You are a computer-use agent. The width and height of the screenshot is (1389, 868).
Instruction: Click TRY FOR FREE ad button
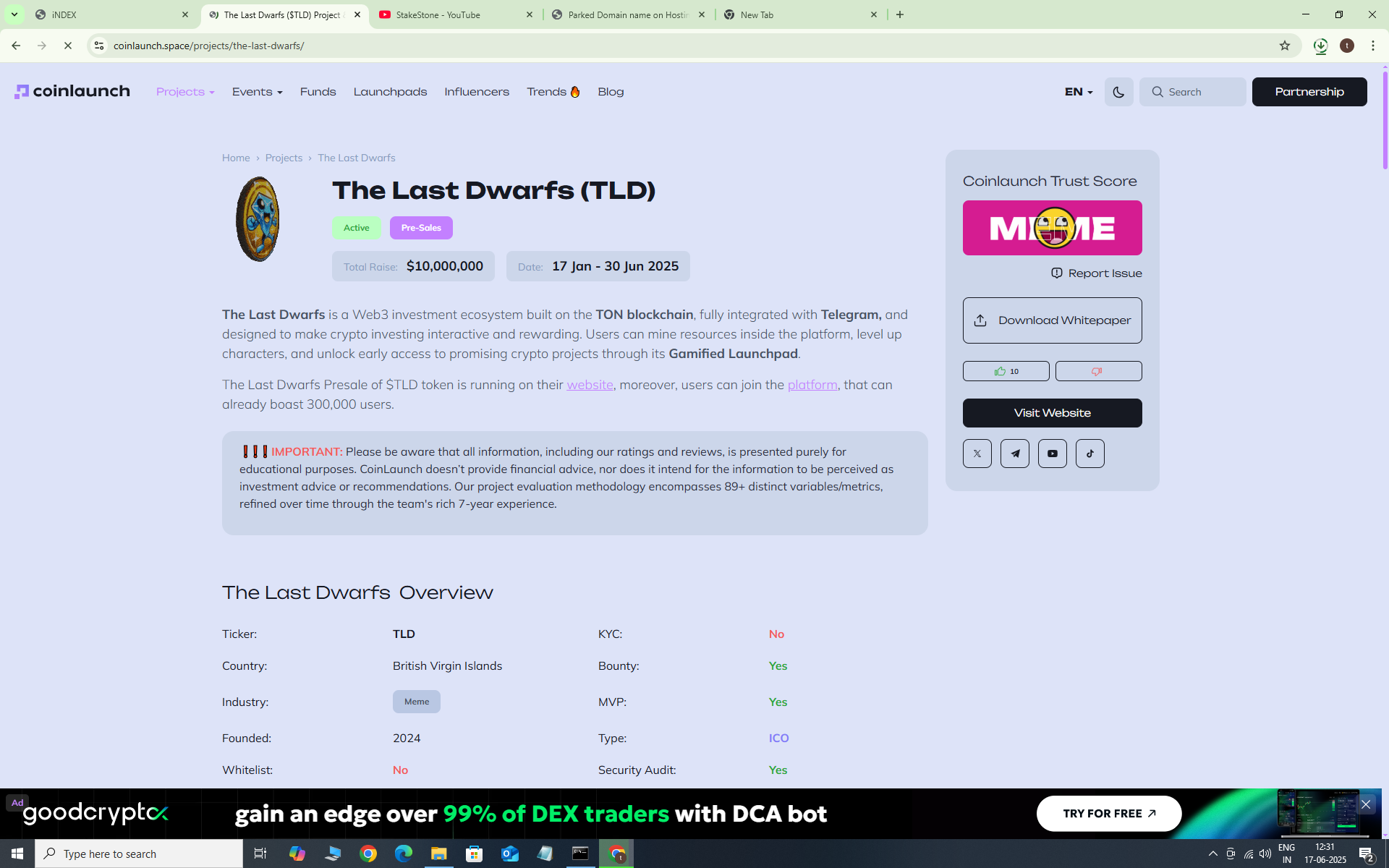1109,814
